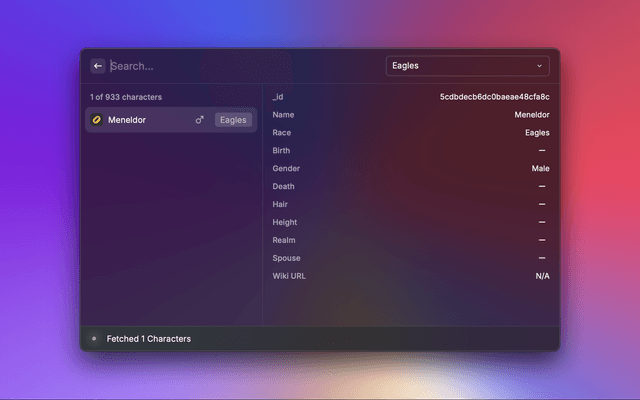Screen dimensions: 640x400
Task: Click the Fetched 1 Characters toast message
Action: (149, 339)
